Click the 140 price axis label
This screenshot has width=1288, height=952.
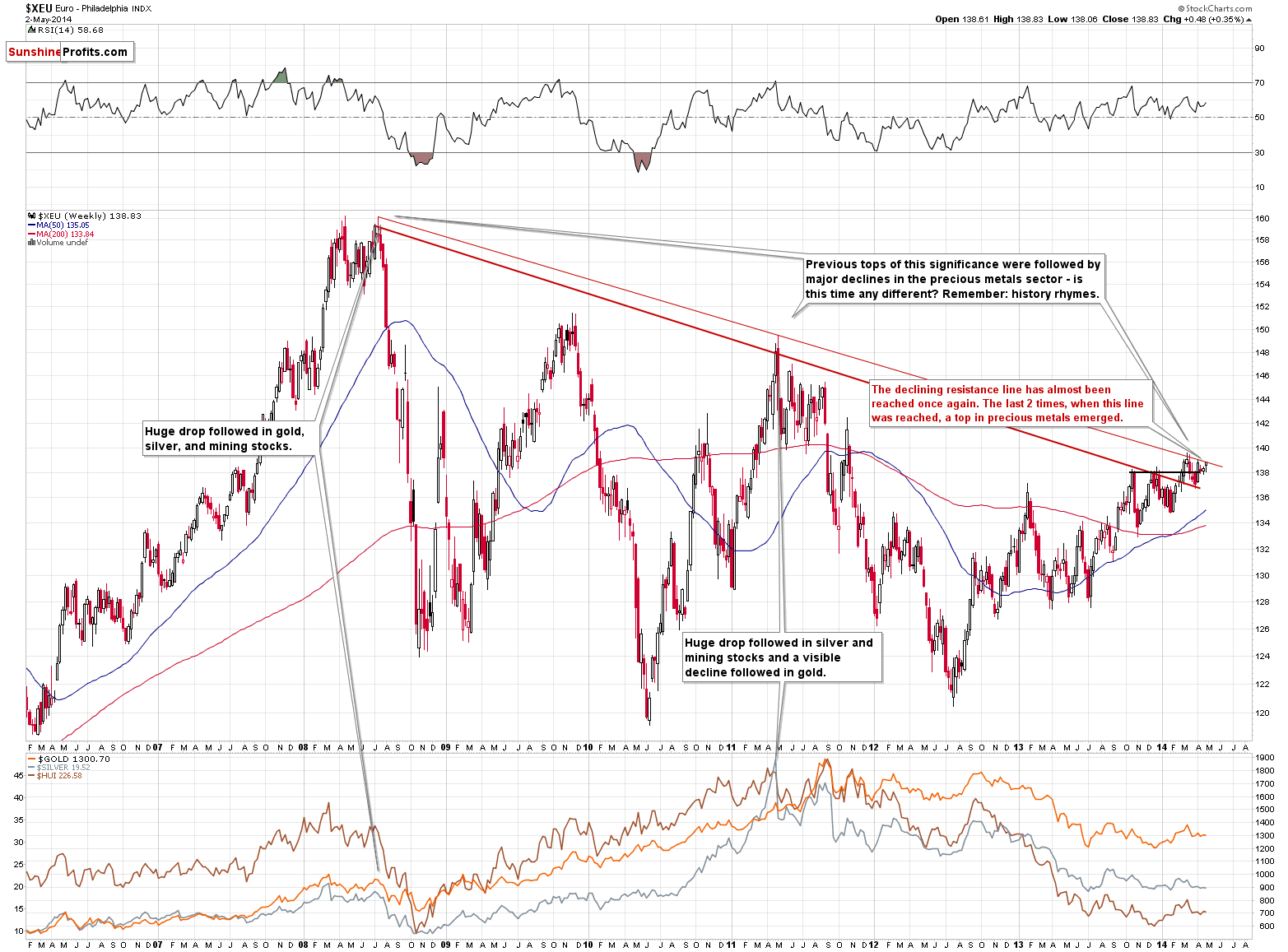coord(1262,448)
